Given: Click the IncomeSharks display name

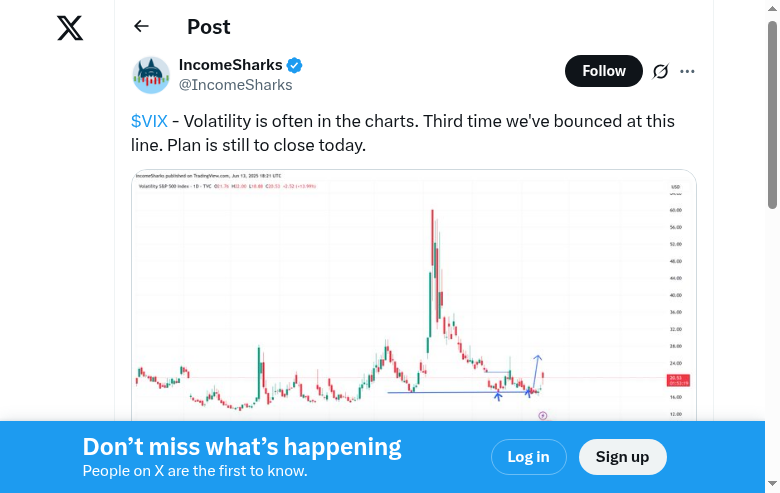Looking at the screenshot, I should click(x=230, y=65).
